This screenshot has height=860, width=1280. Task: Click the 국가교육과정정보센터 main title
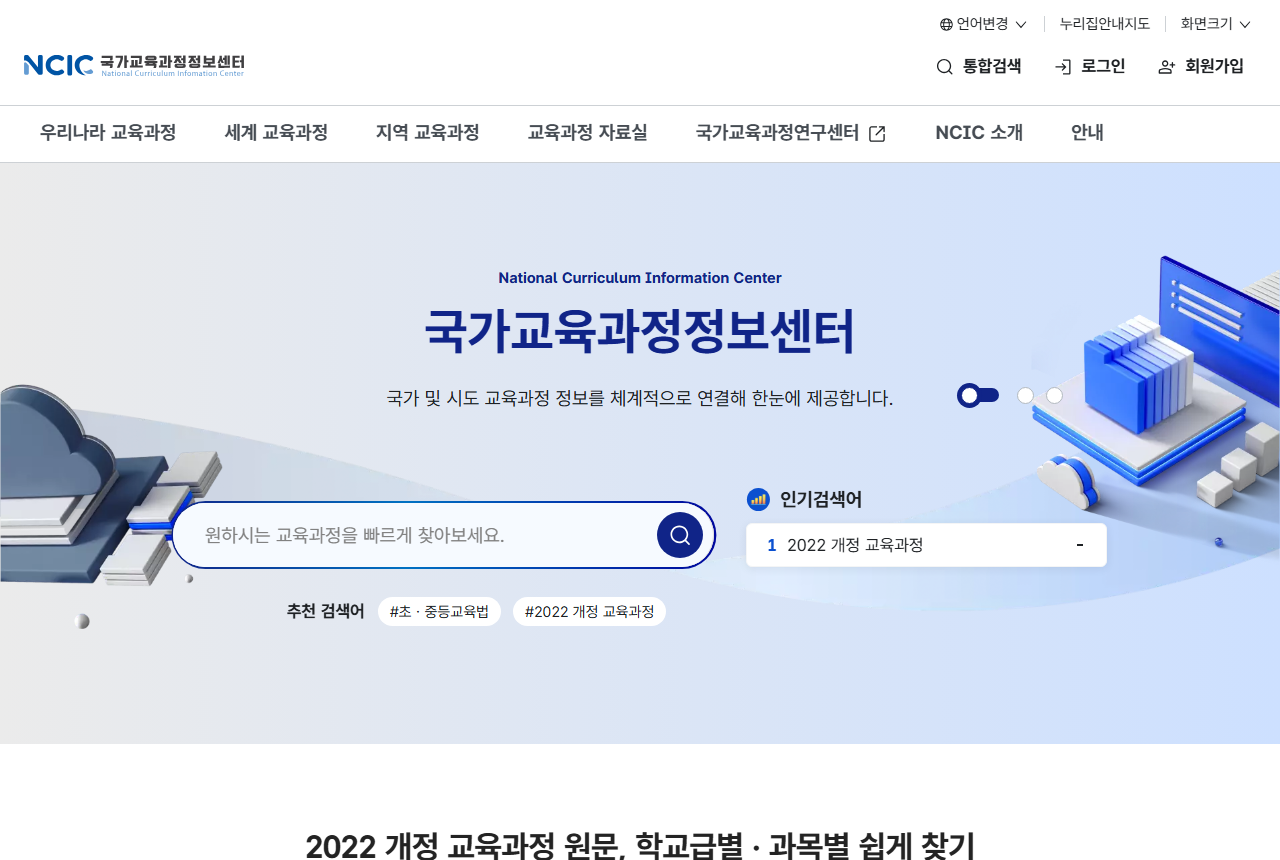[x=640, y=332]
